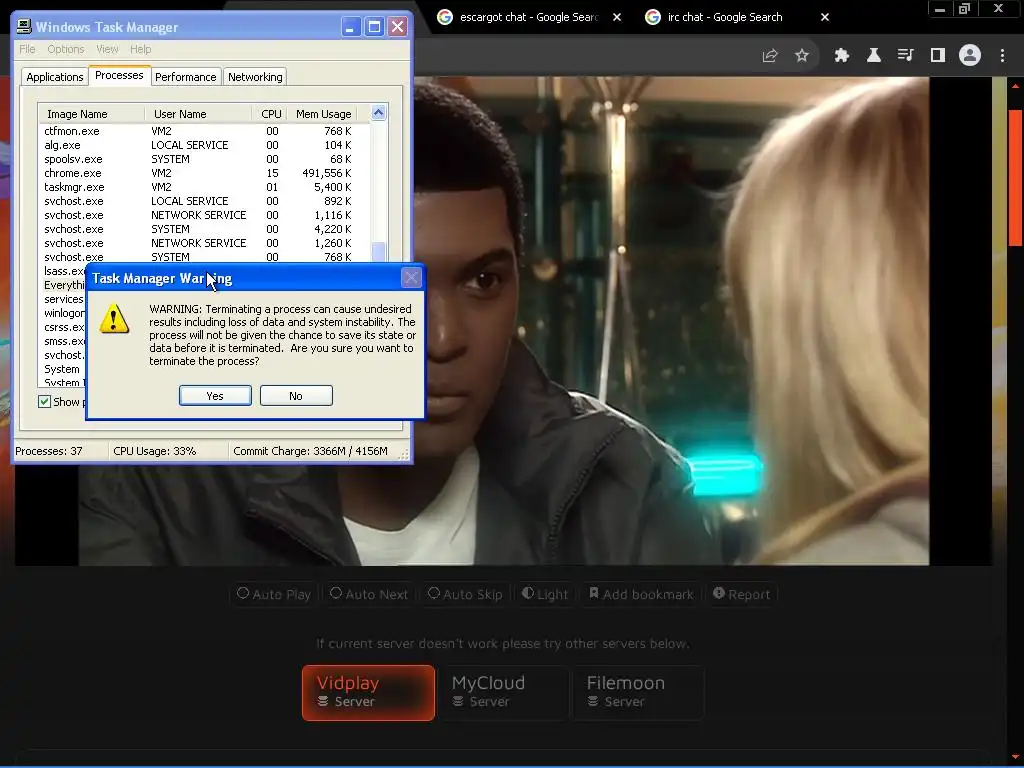Open Task Manager's View menu

pos(107,49)
